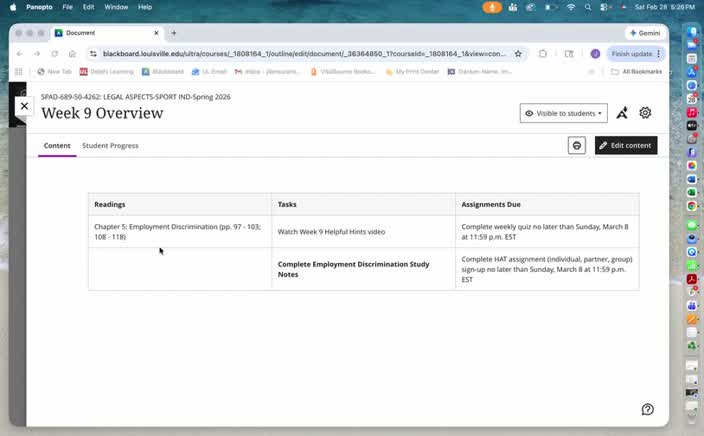Open Google Chrome from the Dock

(692, 206)
